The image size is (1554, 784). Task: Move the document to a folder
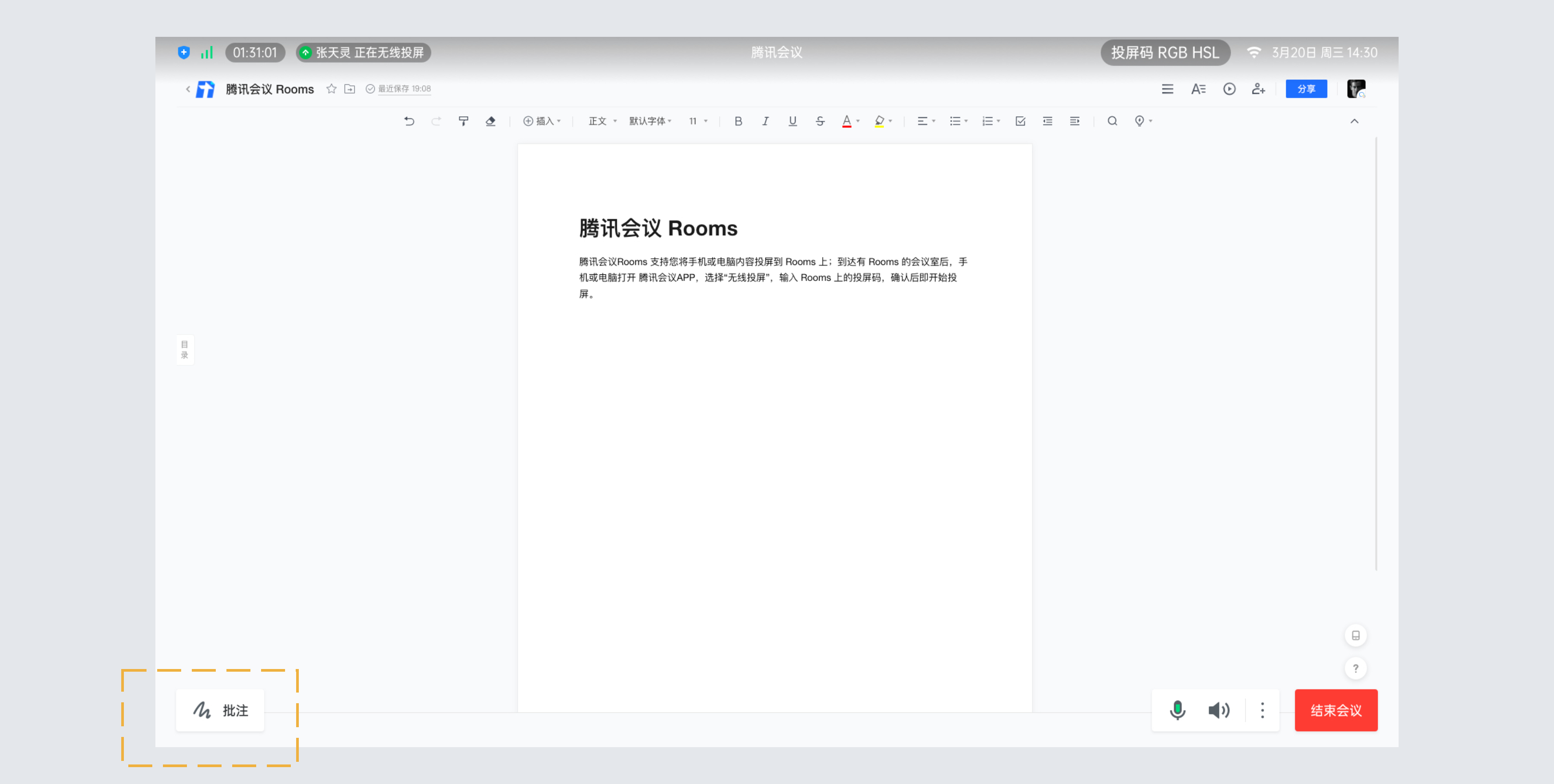(349, 89)
